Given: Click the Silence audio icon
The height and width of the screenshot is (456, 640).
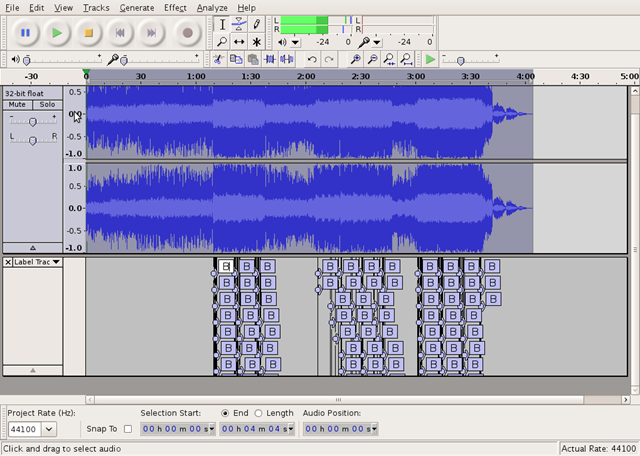Looking at the screenshot, I should click(287, 60).
